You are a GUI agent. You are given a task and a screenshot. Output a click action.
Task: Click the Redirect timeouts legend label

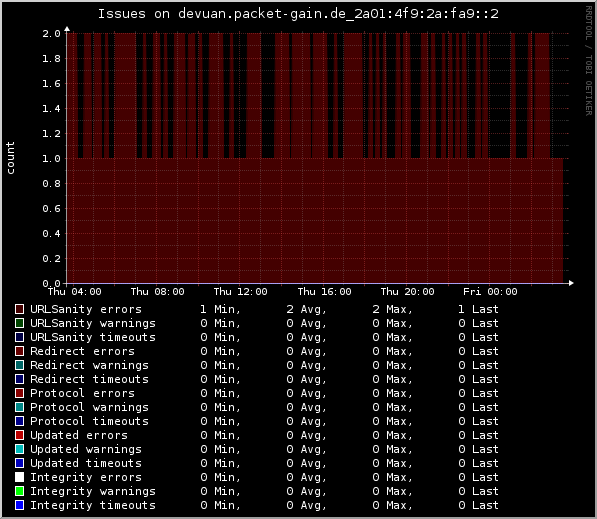89,379
